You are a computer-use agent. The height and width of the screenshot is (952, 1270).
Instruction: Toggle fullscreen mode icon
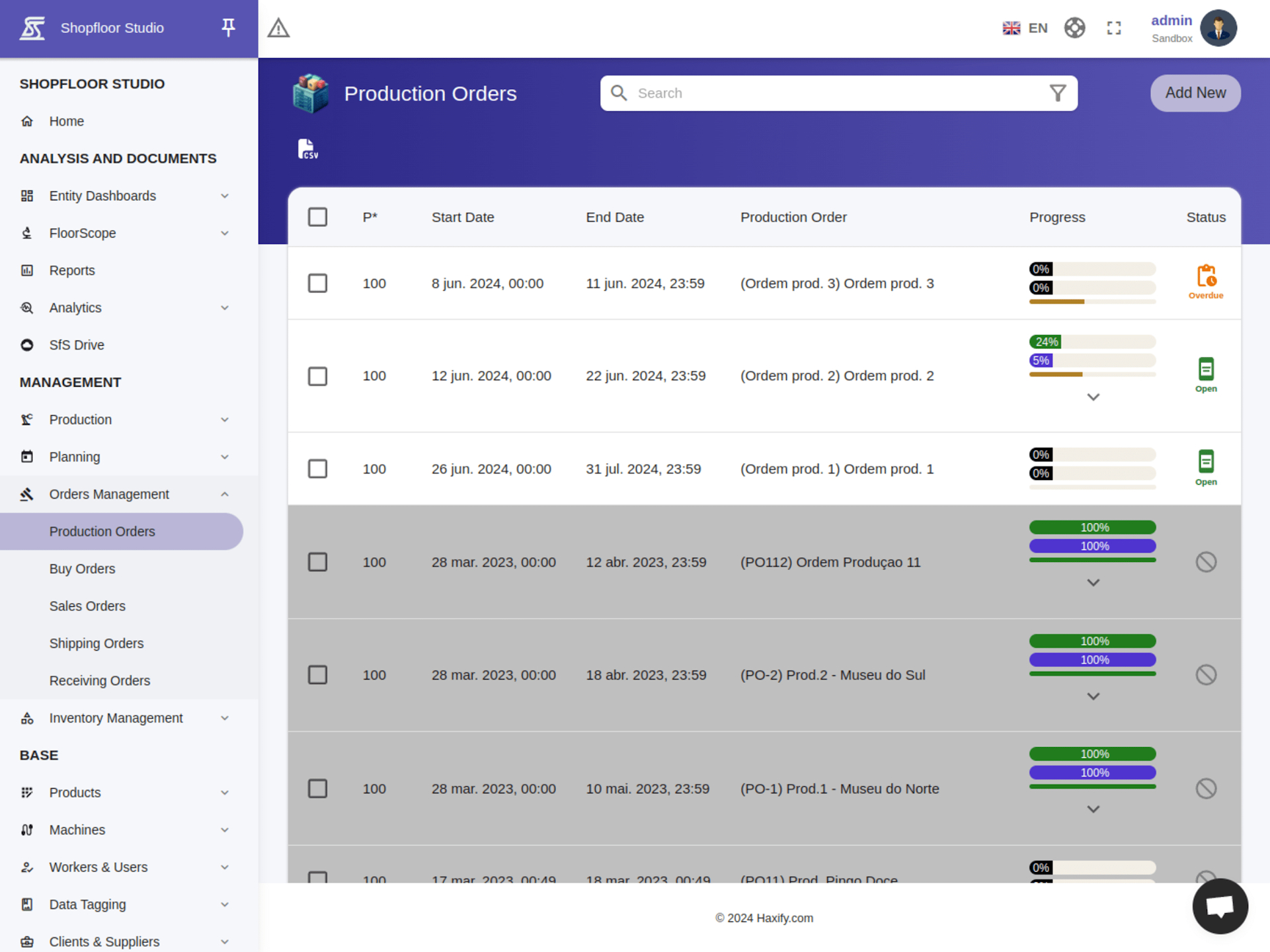(x=1114, y=28)
